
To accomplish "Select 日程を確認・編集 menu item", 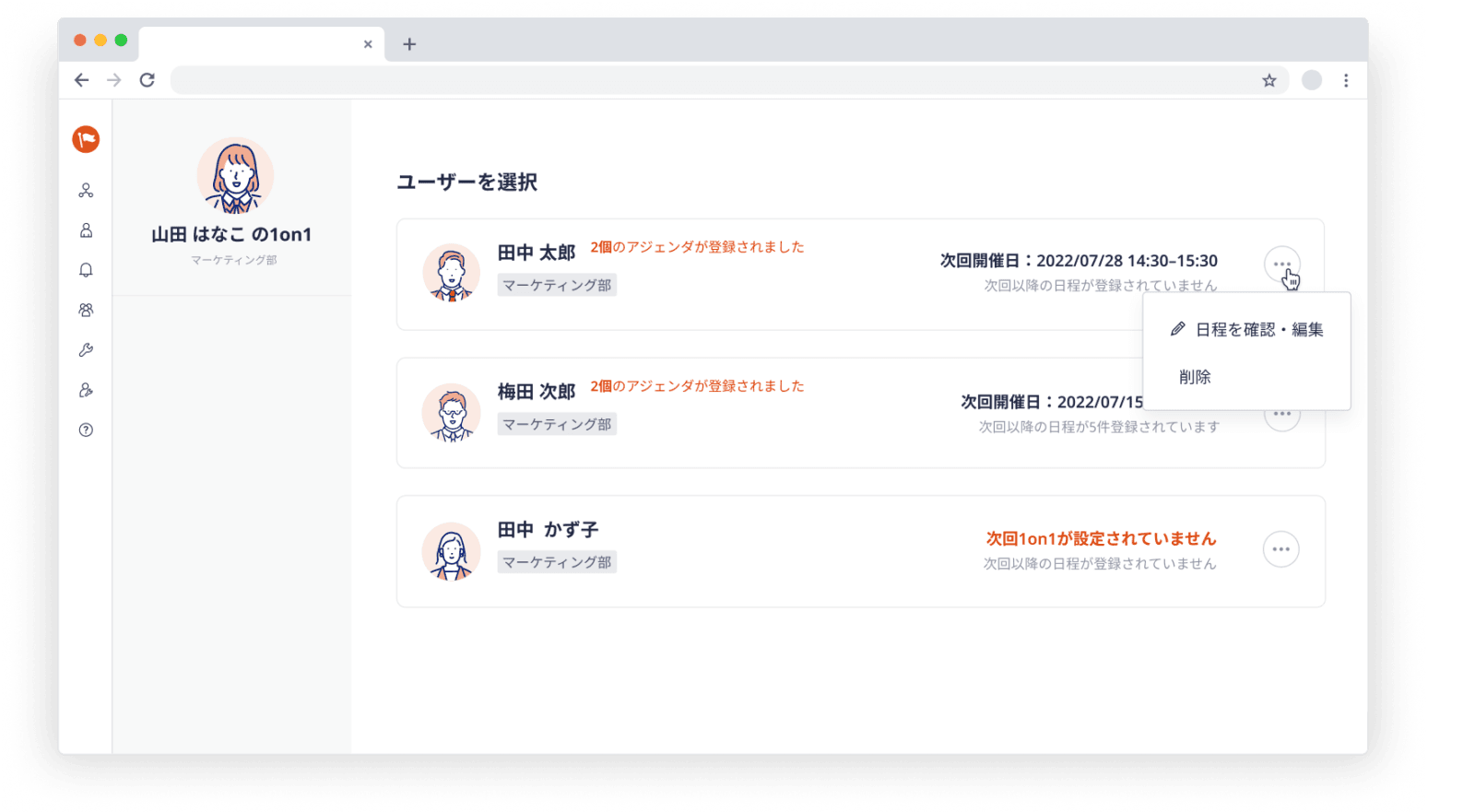I will [1247, 329].
